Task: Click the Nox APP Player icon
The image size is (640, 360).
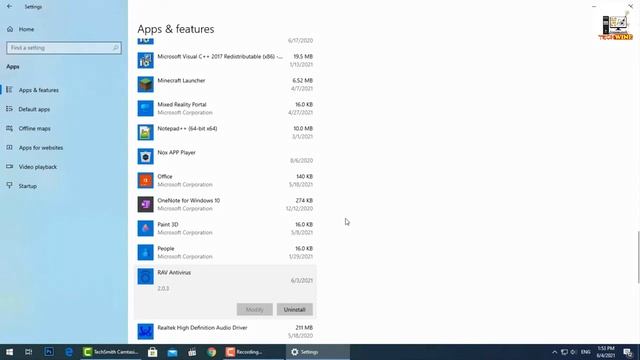Action: tap(145, 156)
